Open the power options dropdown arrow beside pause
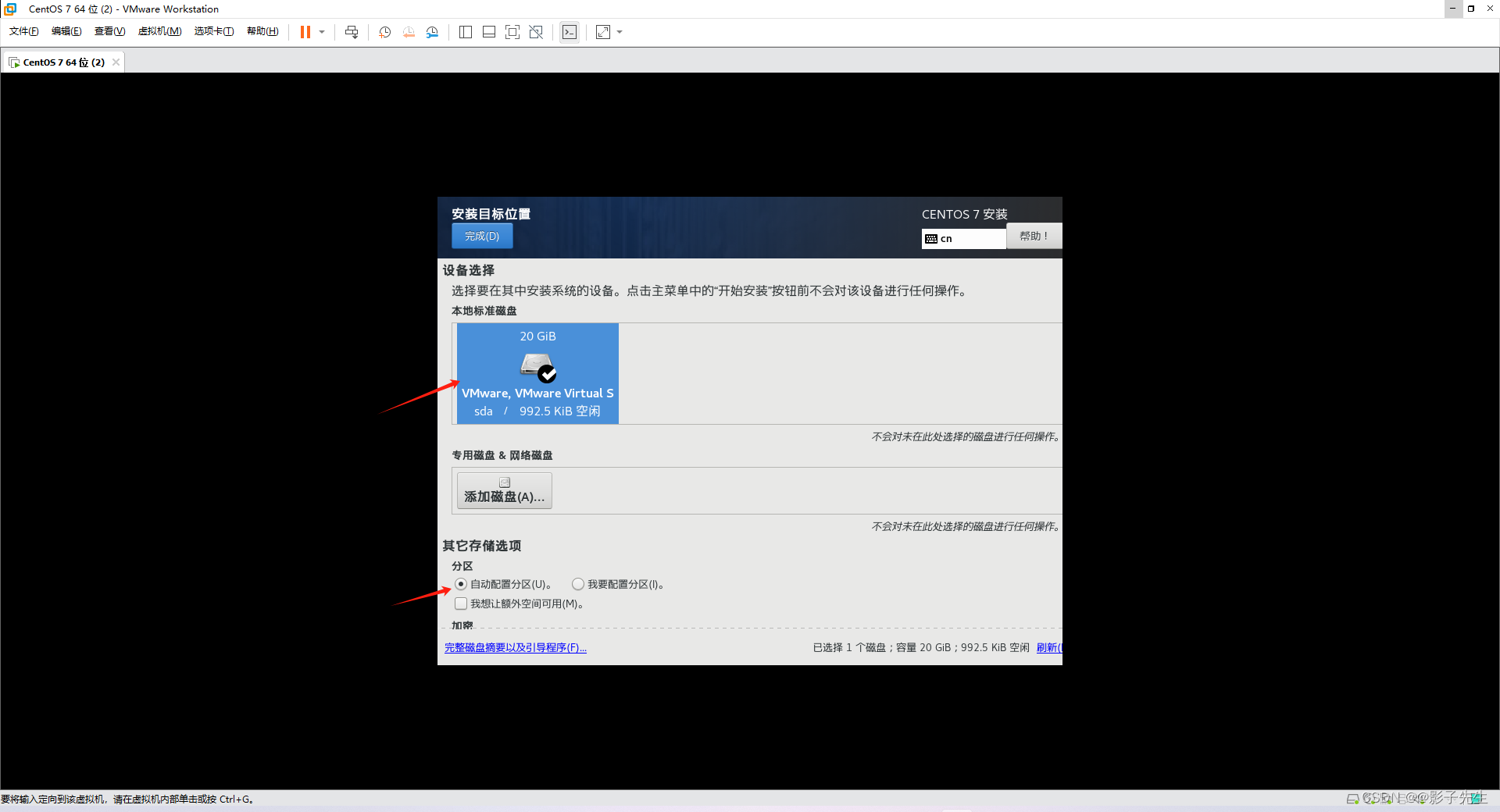 [x=322, y=32]
